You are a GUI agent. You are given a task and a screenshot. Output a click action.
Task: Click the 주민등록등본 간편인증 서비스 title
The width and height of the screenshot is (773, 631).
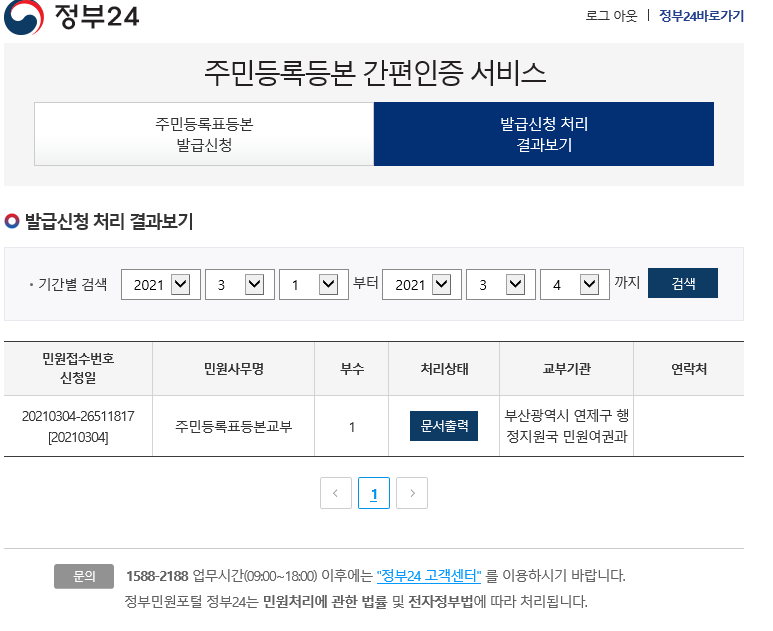click(375, 72)
